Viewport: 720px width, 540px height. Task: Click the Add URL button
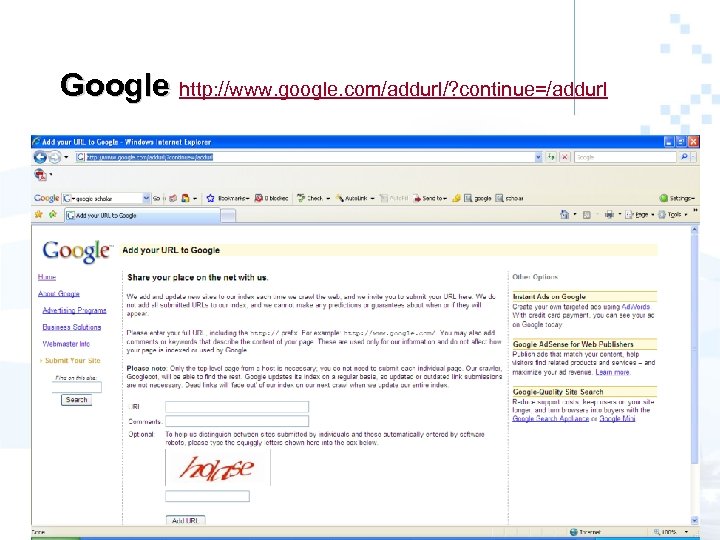[x=186, y=520]
